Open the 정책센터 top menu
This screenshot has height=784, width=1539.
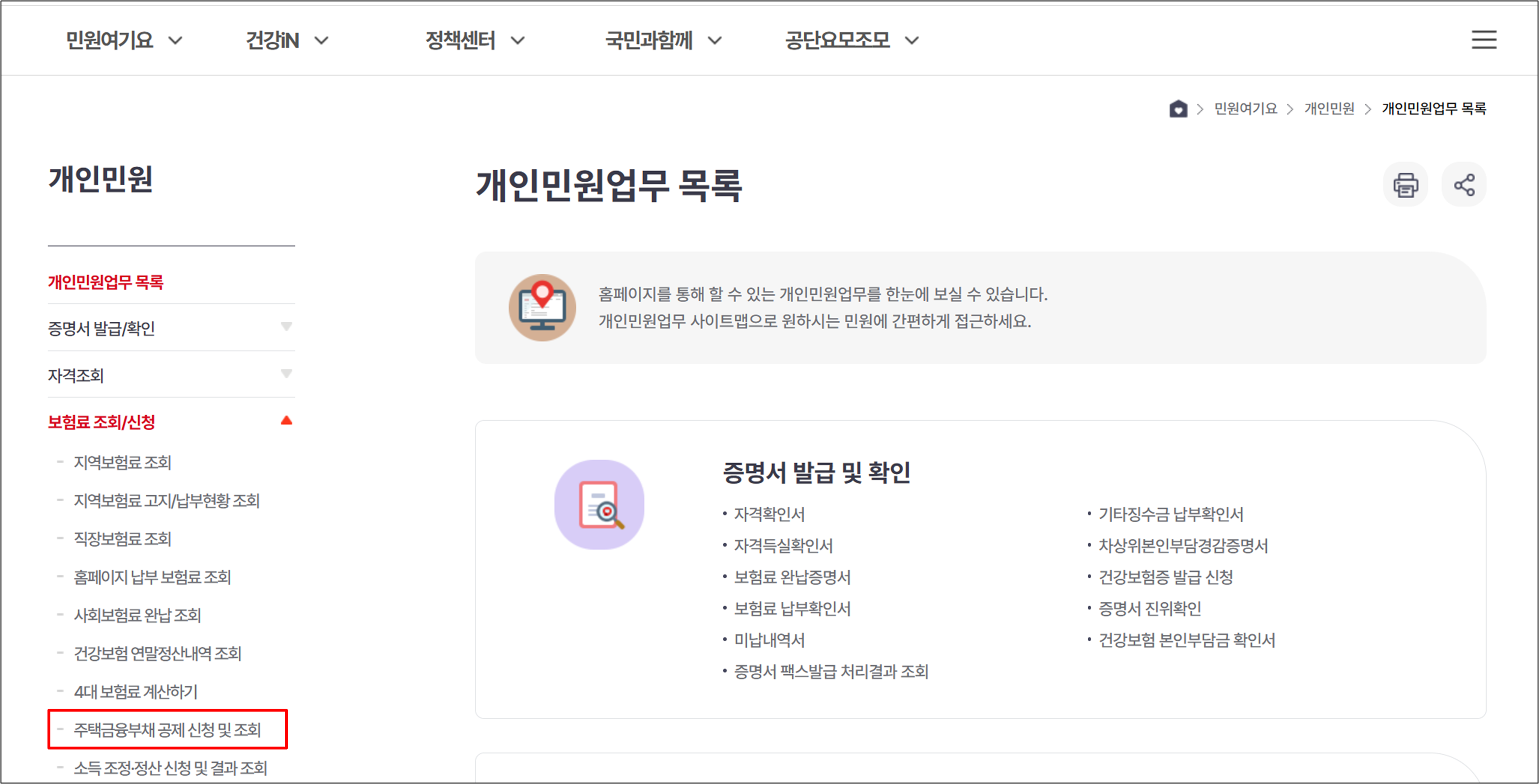coord(460,41)
